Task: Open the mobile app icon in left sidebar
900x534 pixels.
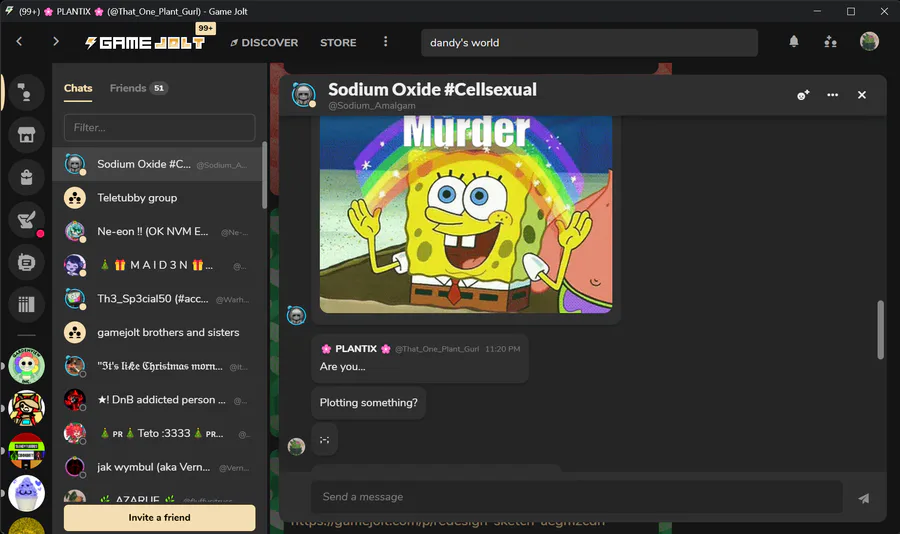Action: point(26,262)
